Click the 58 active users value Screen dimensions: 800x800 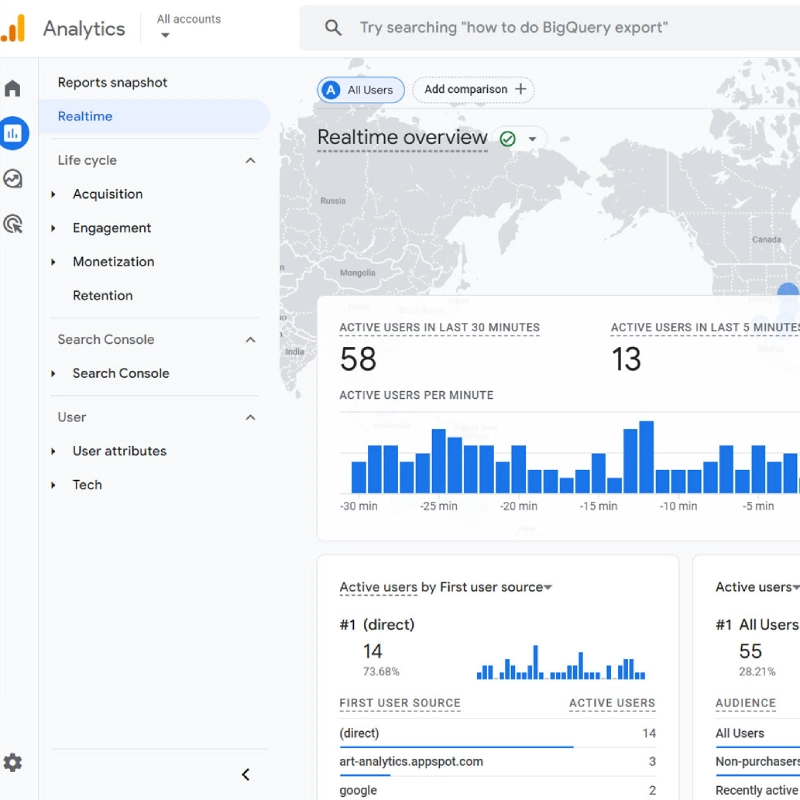[x=358, y=359]
